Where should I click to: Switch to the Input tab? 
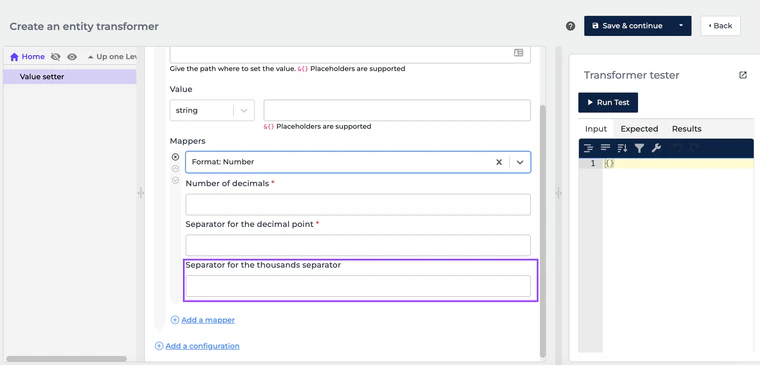596,129
